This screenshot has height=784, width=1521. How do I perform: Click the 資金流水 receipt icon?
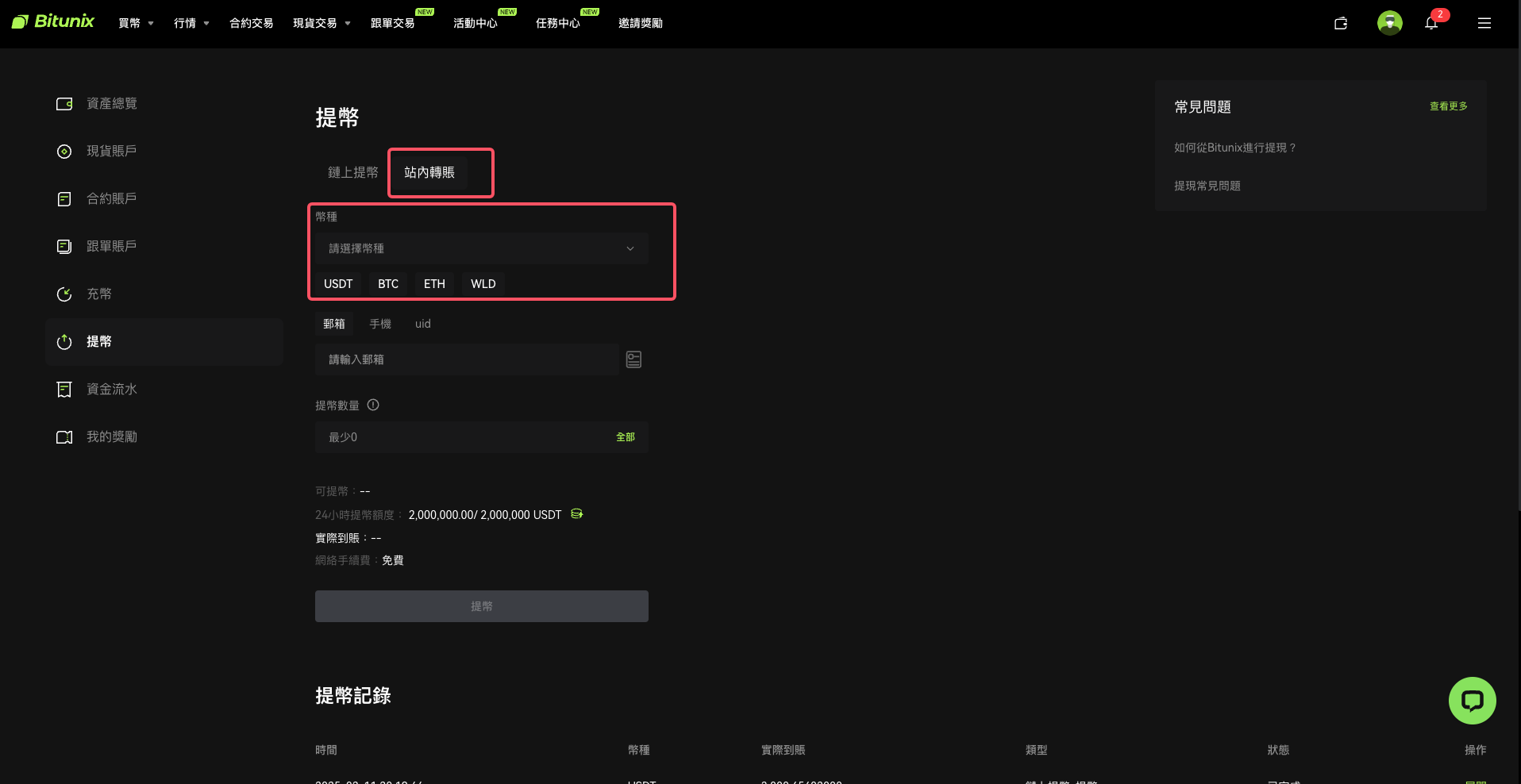[64, 390]
